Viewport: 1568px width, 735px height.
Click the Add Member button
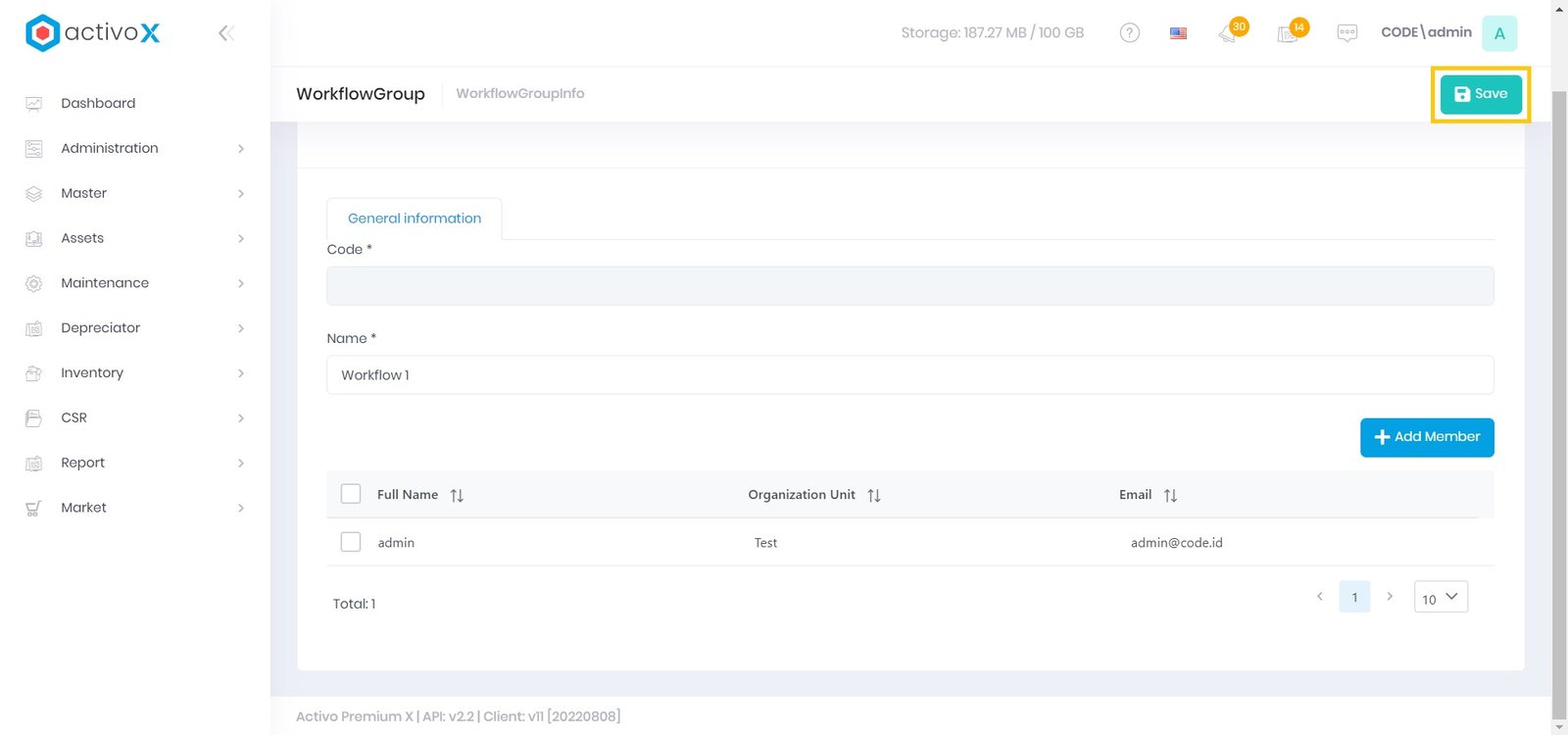click(1426, 437)
